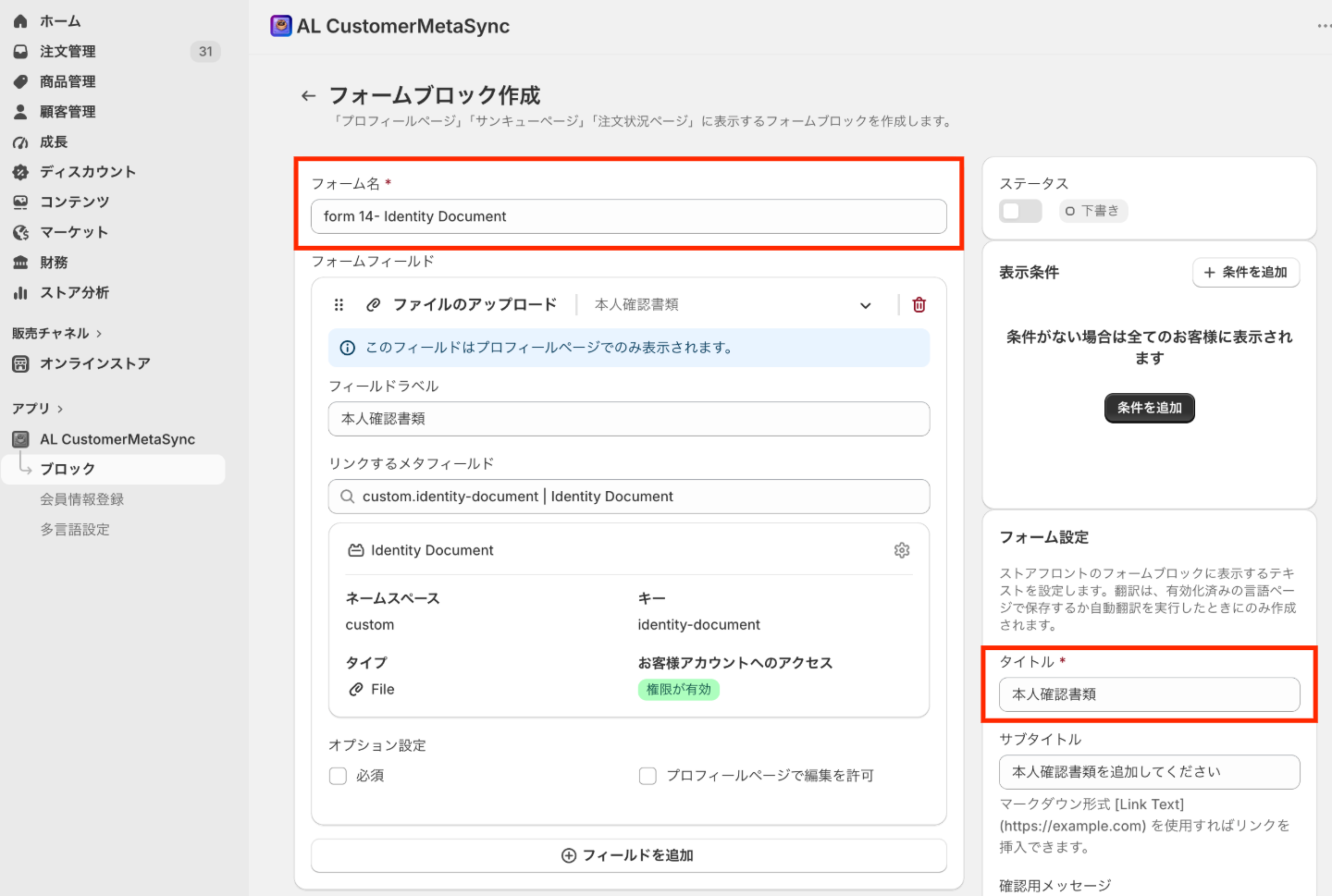Screen dimensions: 1332x896
Task: Click the dark 条件を追加 button
Action: (1150, 408)
